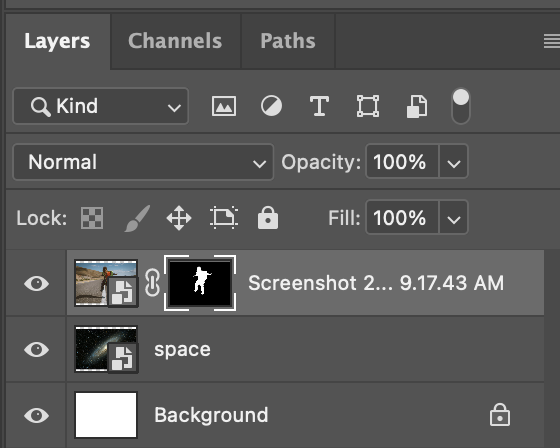Lock image pixels brush icon
560x448 pixels.
(x=138, y=218)
